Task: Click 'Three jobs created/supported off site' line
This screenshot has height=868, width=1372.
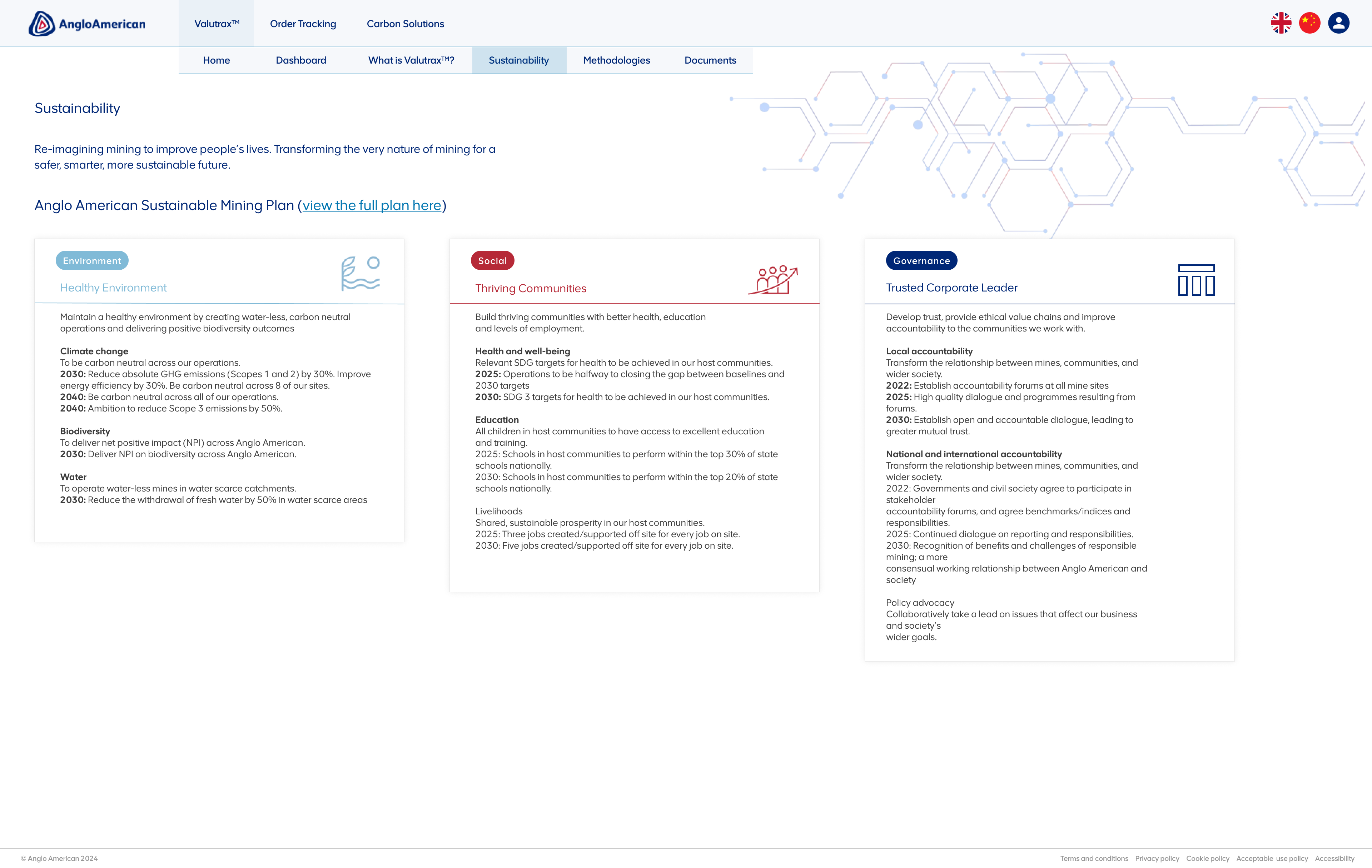Action: 607,534
